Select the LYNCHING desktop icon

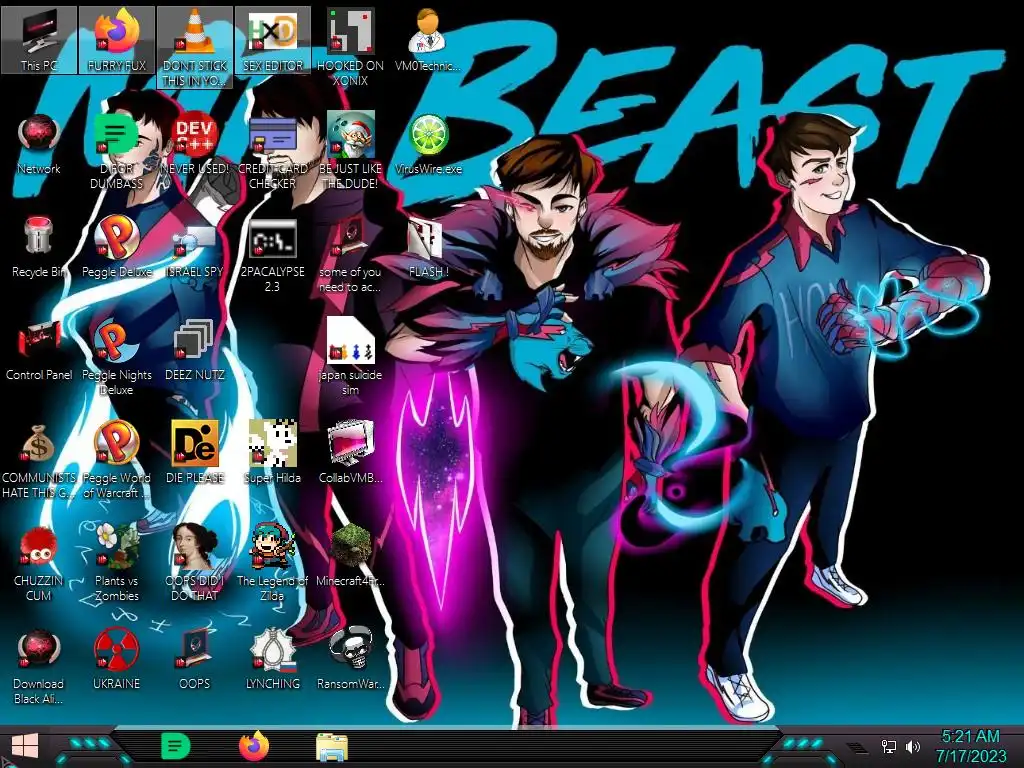(272, 660)
